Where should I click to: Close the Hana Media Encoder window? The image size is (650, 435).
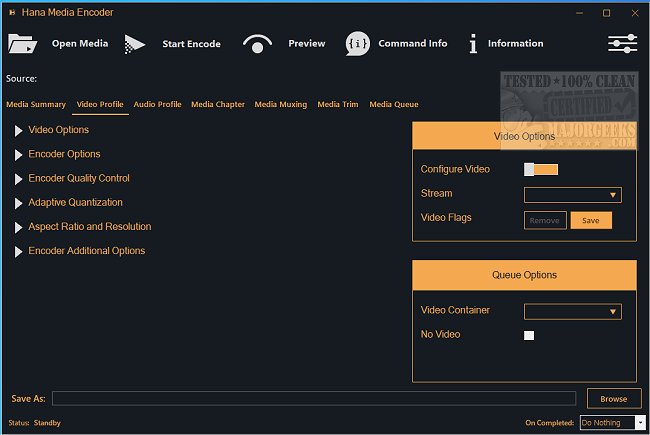click(635, 13)
